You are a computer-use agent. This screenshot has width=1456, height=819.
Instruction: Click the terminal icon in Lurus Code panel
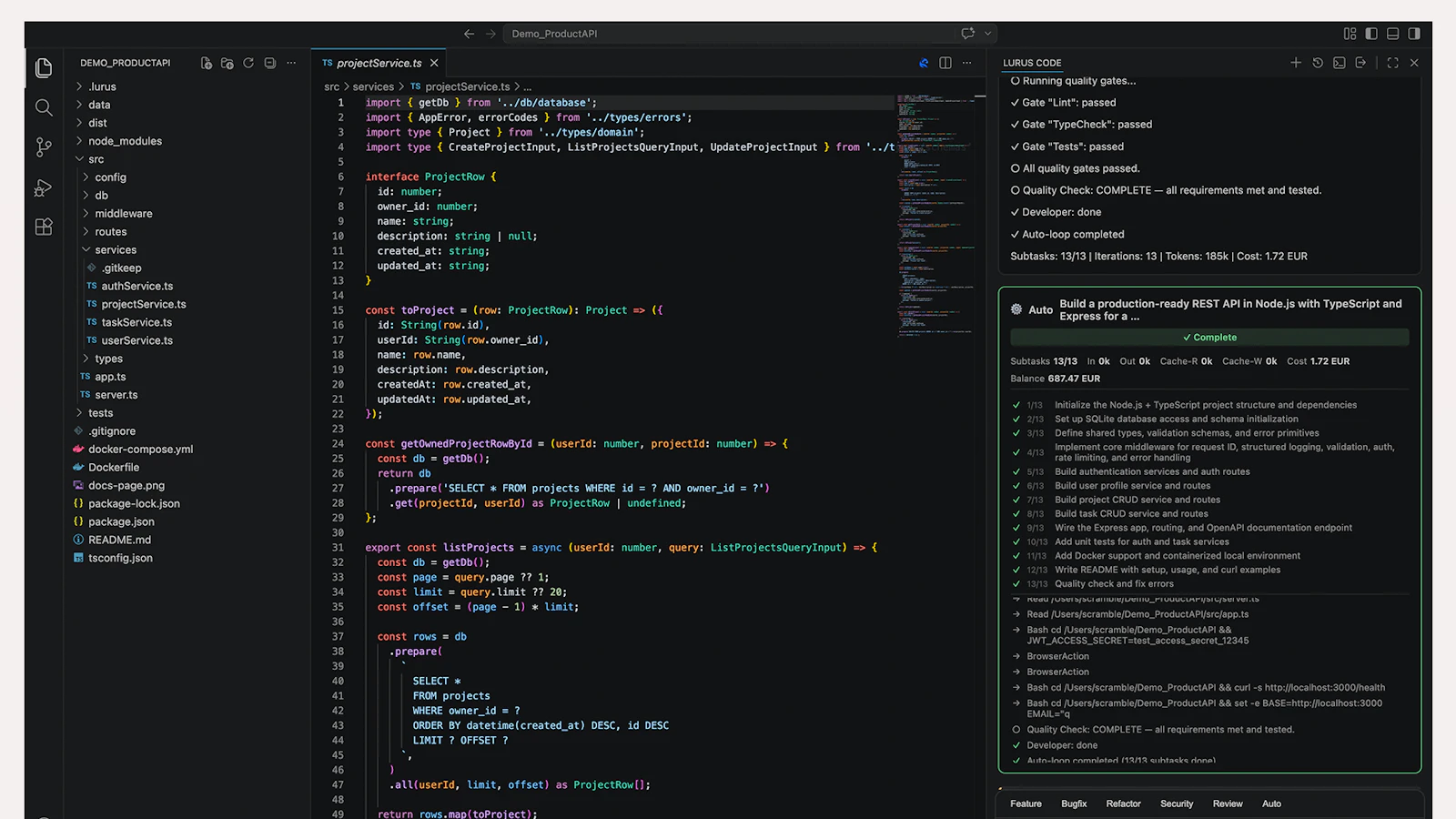point(1340,63)
